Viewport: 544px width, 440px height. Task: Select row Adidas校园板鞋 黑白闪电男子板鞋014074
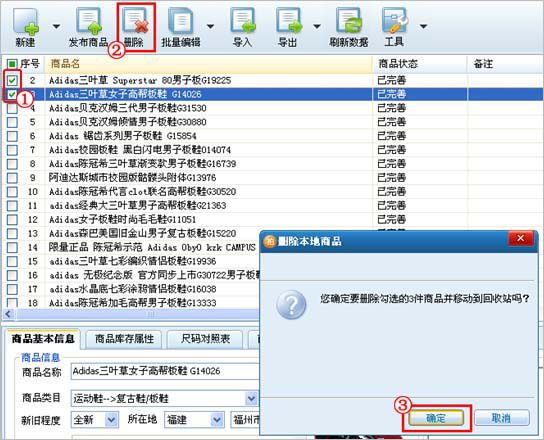click(x=272, y=150)
